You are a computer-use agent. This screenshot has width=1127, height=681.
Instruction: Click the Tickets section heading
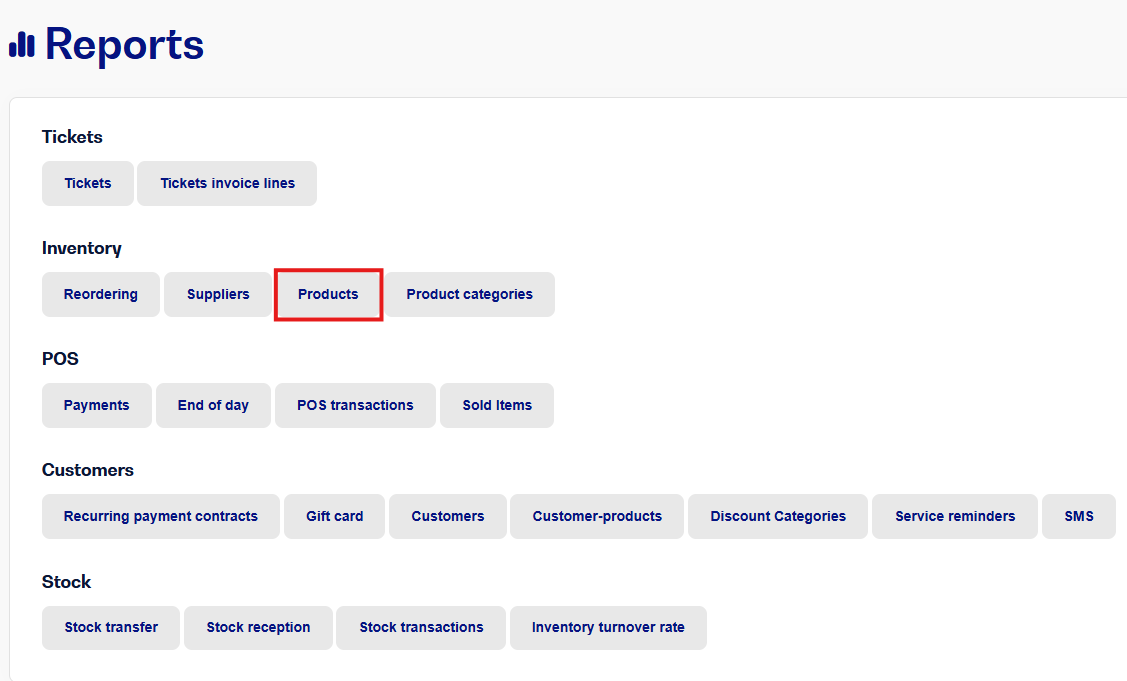pos(72,137)
